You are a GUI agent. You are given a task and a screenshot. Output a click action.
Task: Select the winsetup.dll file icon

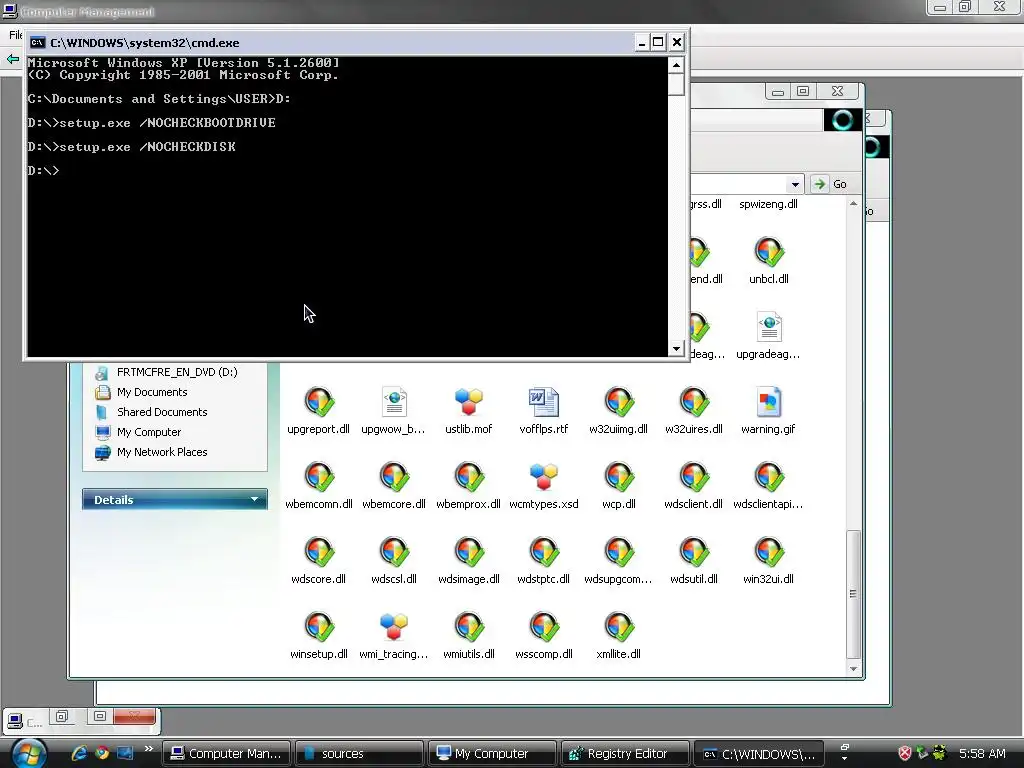[x=319, y=627]
